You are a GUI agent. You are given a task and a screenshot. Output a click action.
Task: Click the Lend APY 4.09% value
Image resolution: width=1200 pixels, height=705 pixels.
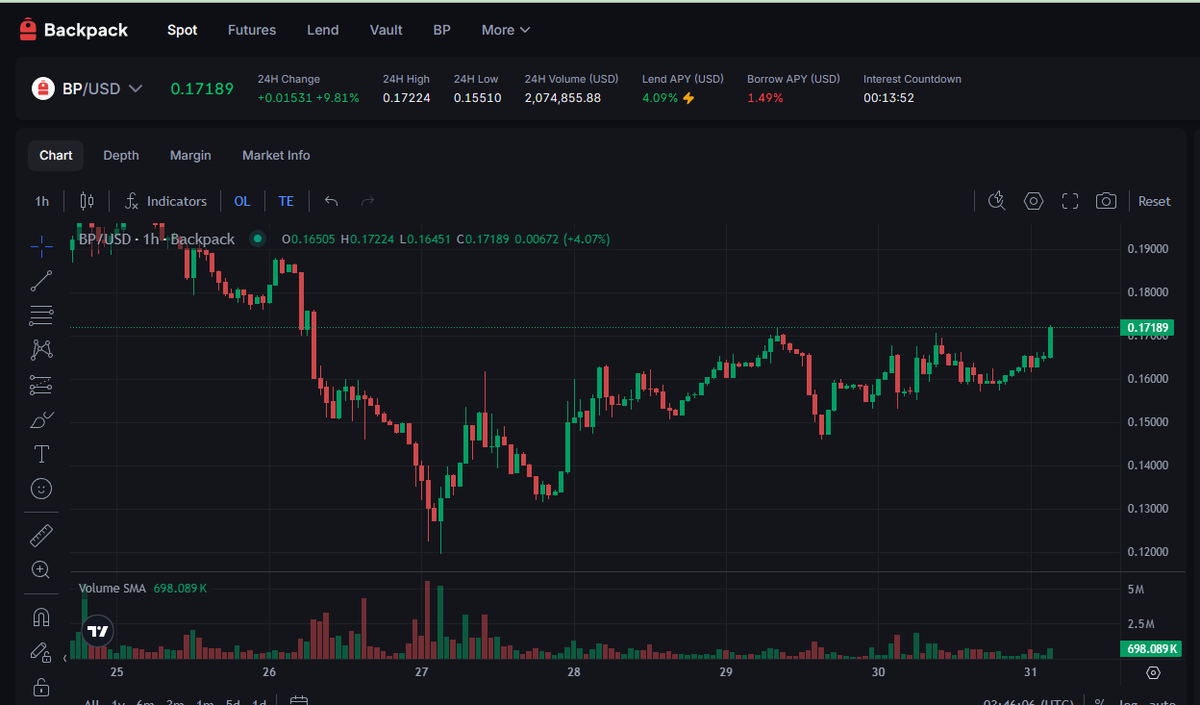(660, 98)
